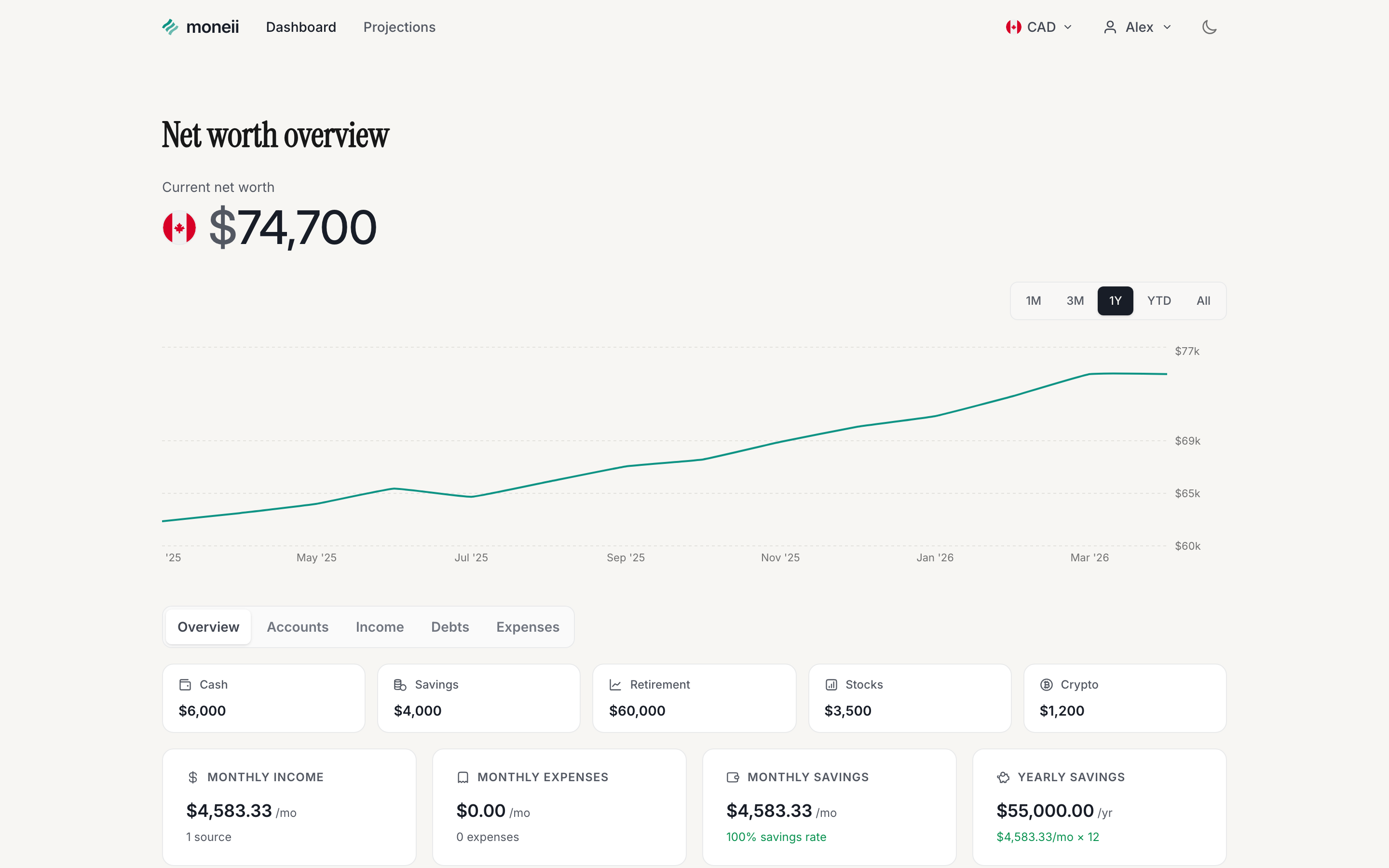Screen dimensions: 1389x868
Task: Switch the chart range to All
Action: (x=1202, y=300)
